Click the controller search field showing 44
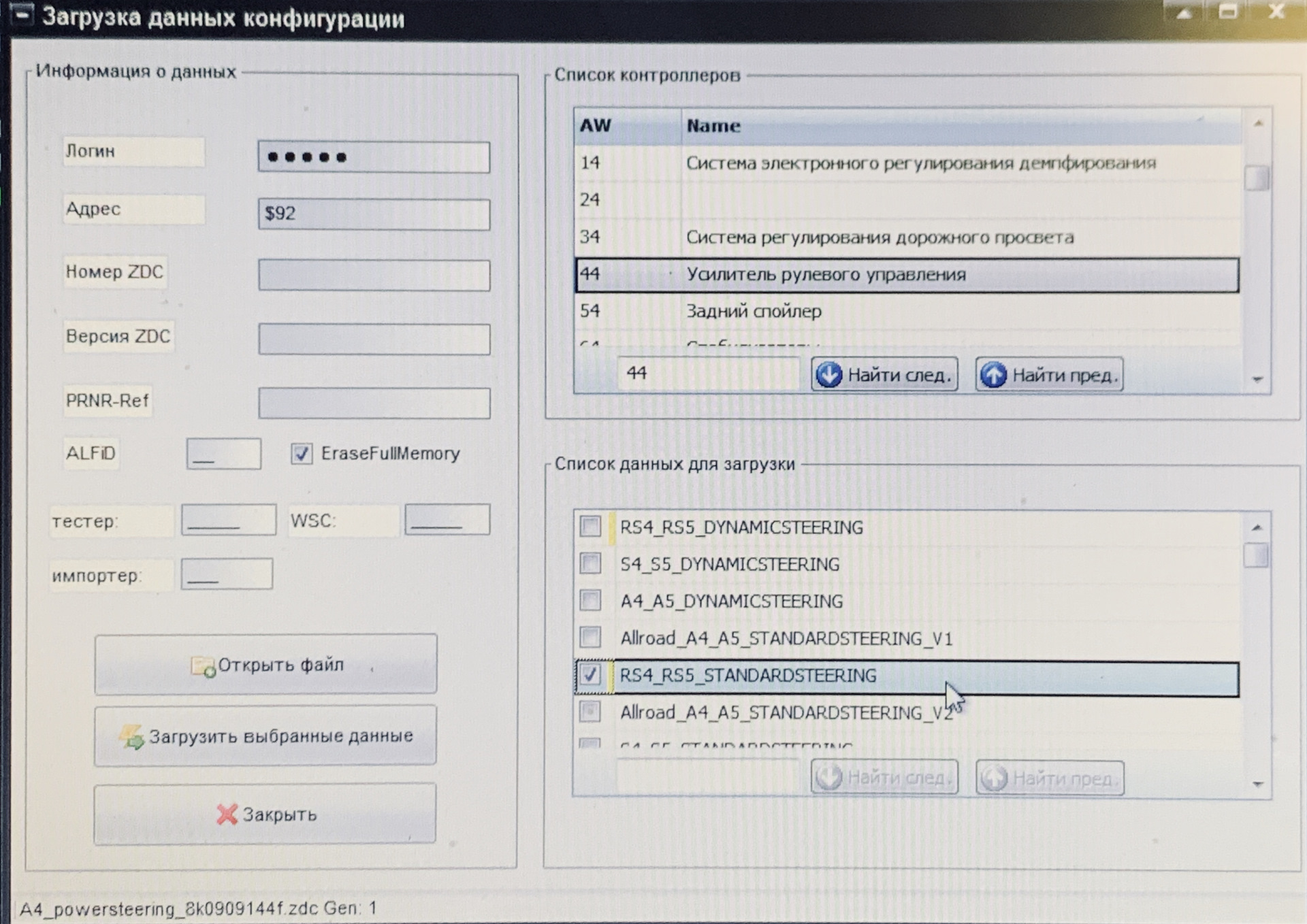The height and width of the screenshot is (924, 1307). coord(707,374)
